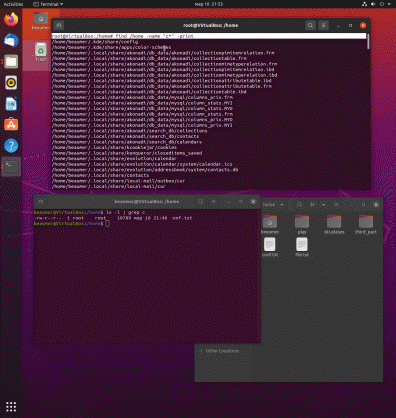Click the "calendar/system/calendar.ics" output line

pyautogui.click(x=142, y=164)
